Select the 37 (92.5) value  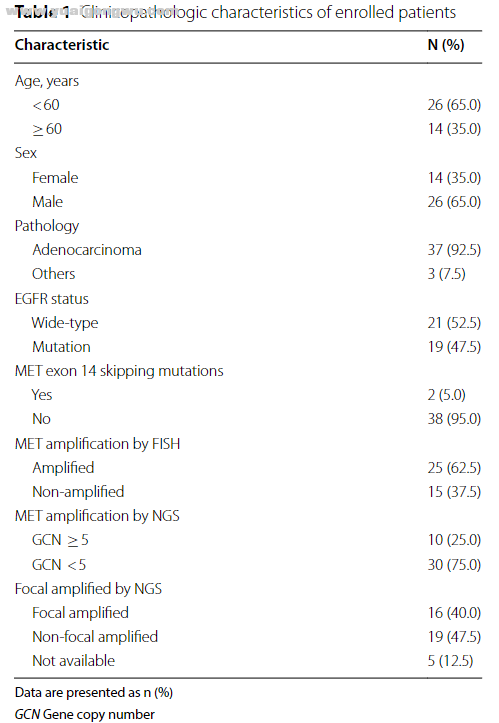point(454,250)
